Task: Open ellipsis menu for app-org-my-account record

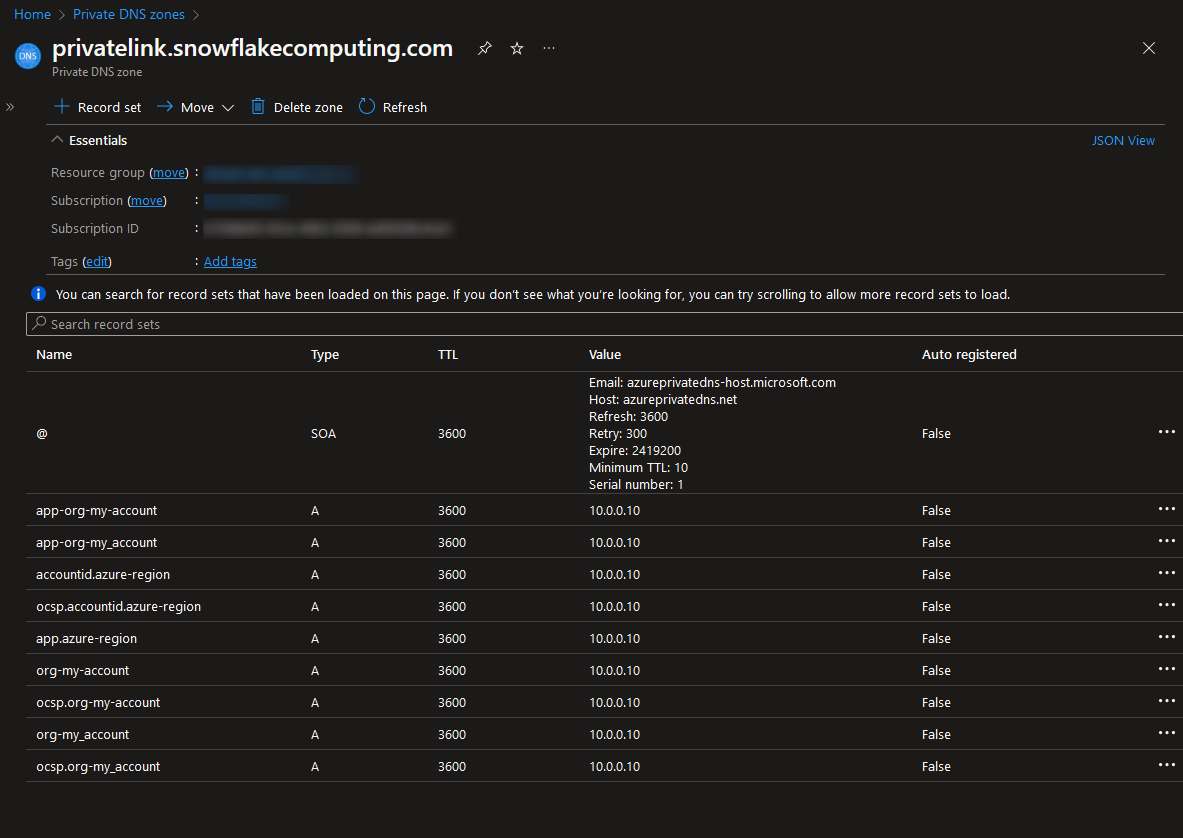Action: (x=1166, y=509)
